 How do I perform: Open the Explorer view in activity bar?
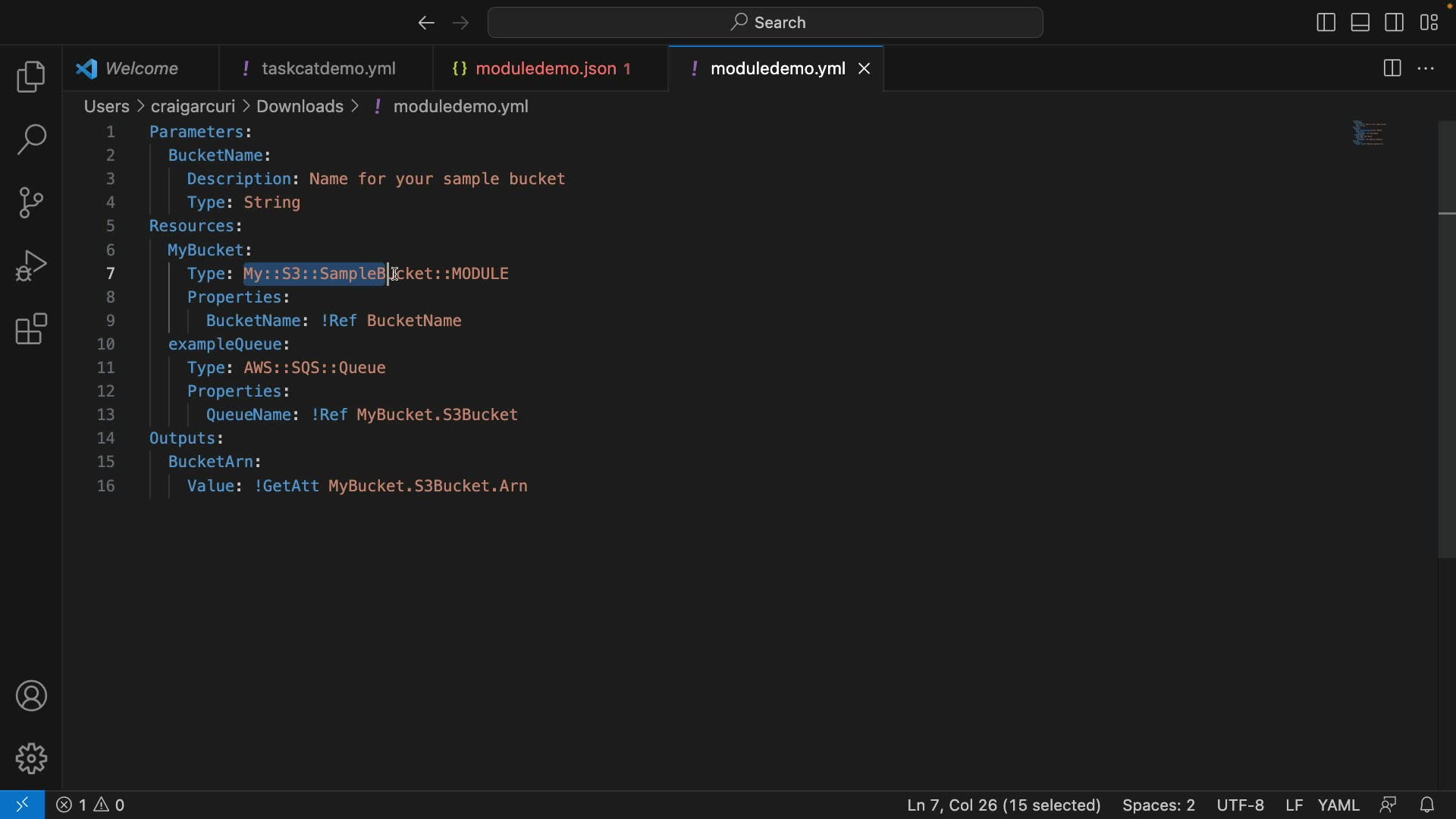point(31,77)
